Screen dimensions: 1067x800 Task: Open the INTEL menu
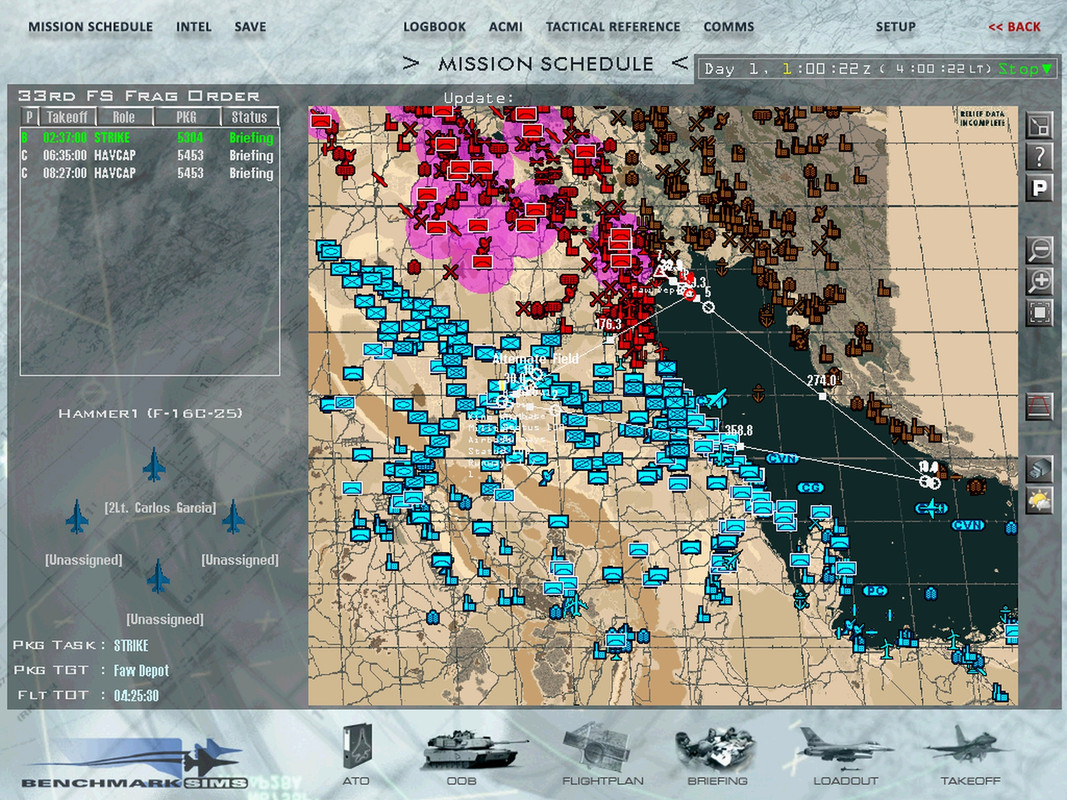tap(194, 27)
